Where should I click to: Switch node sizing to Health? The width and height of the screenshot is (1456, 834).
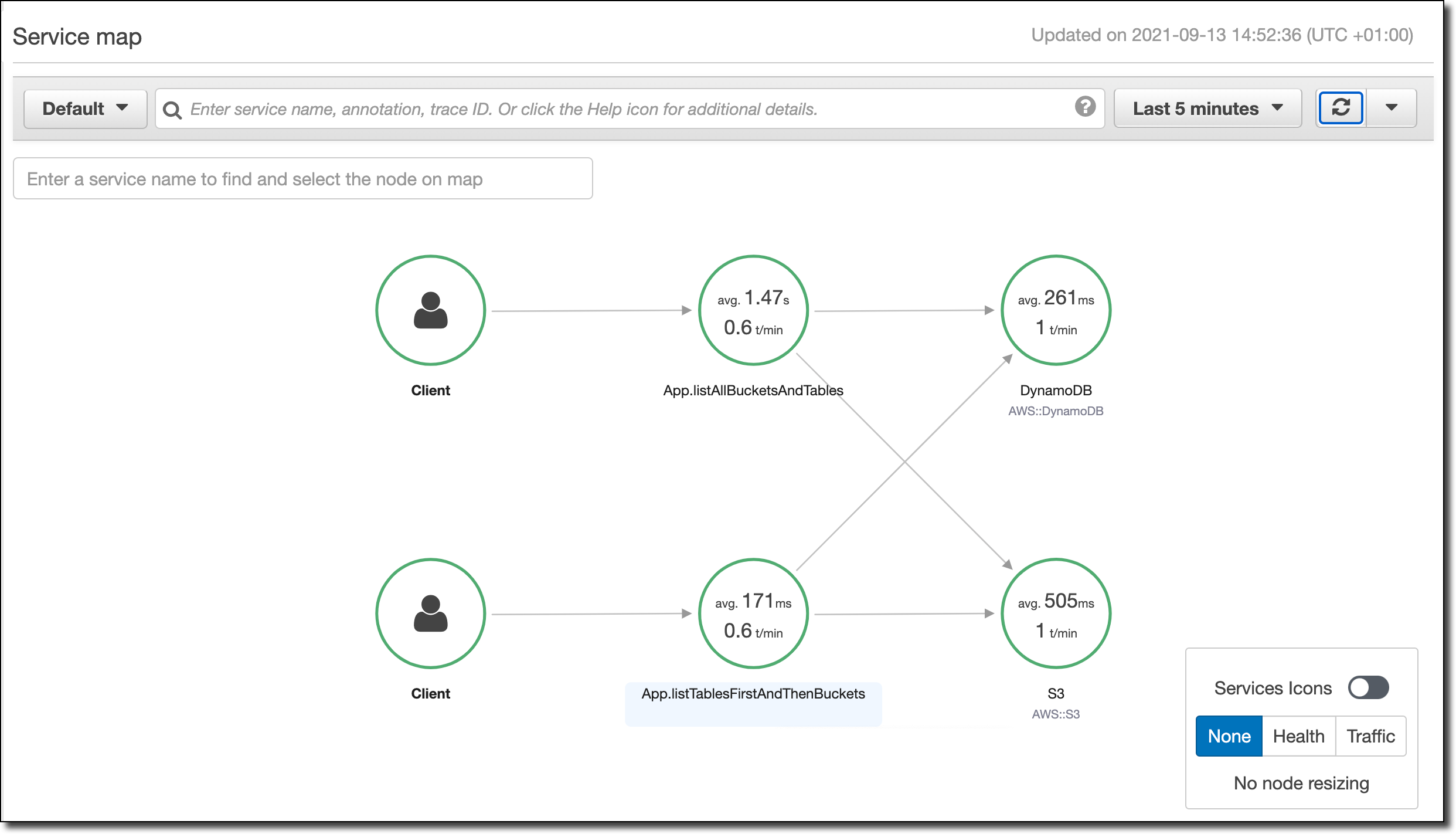(x=1298, y=736)
